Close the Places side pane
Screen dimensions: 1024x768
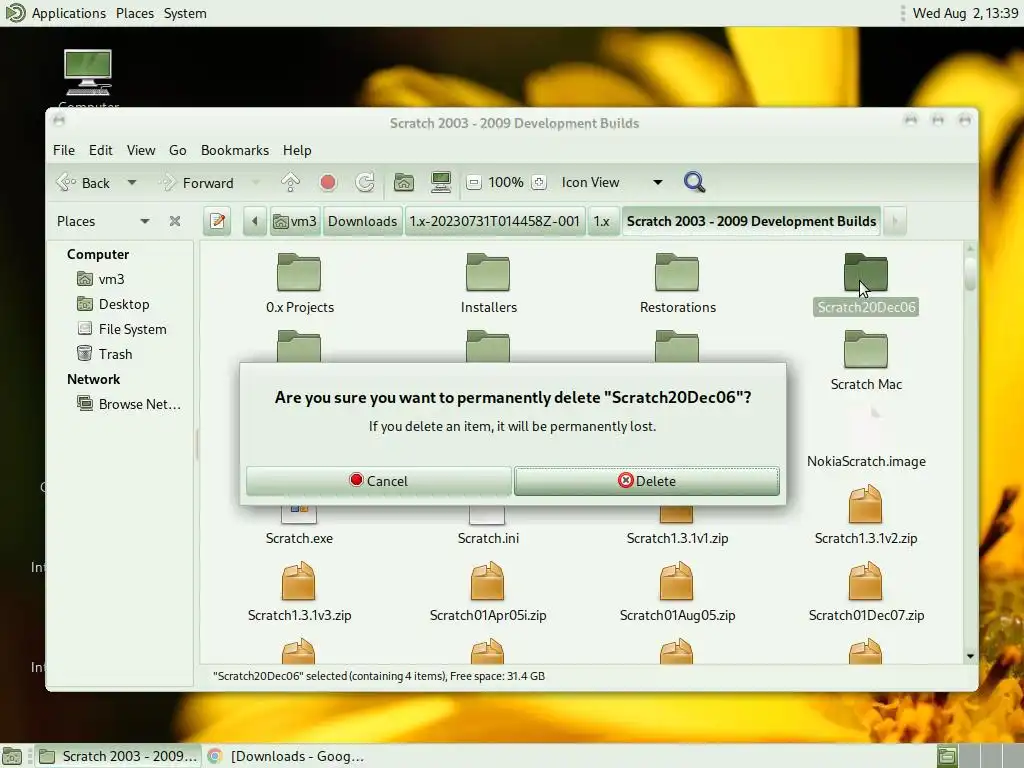click(174, 221)
